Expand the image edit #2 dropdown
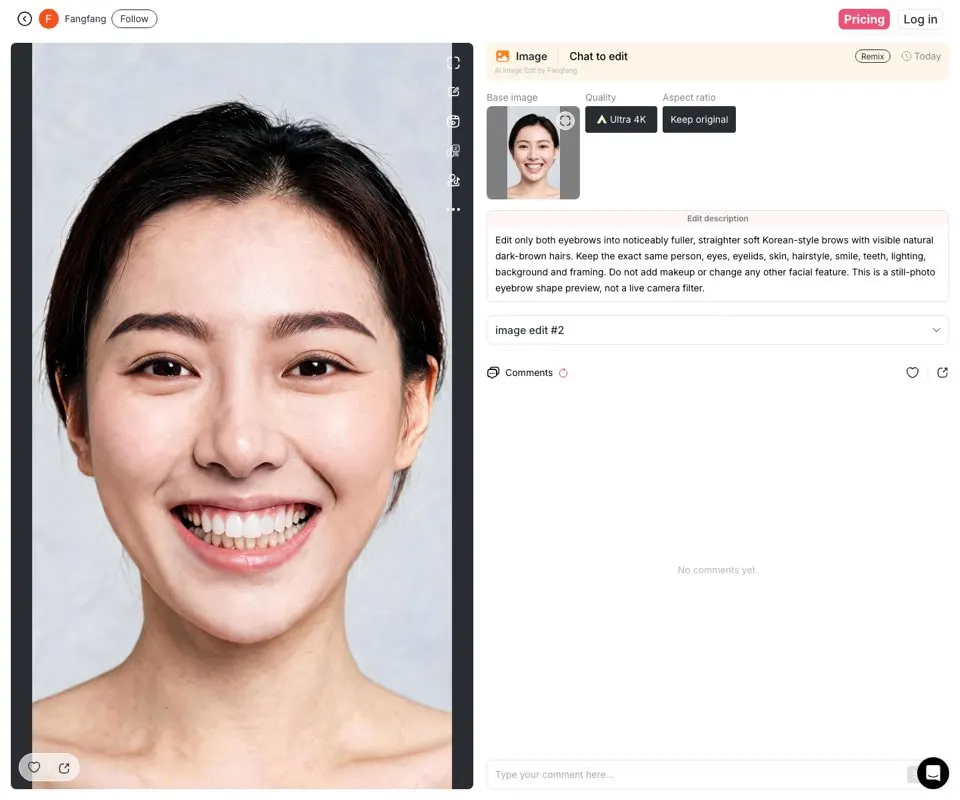Image resolution: width=960 pixels, height=800 pixels. tap(718, 330)
